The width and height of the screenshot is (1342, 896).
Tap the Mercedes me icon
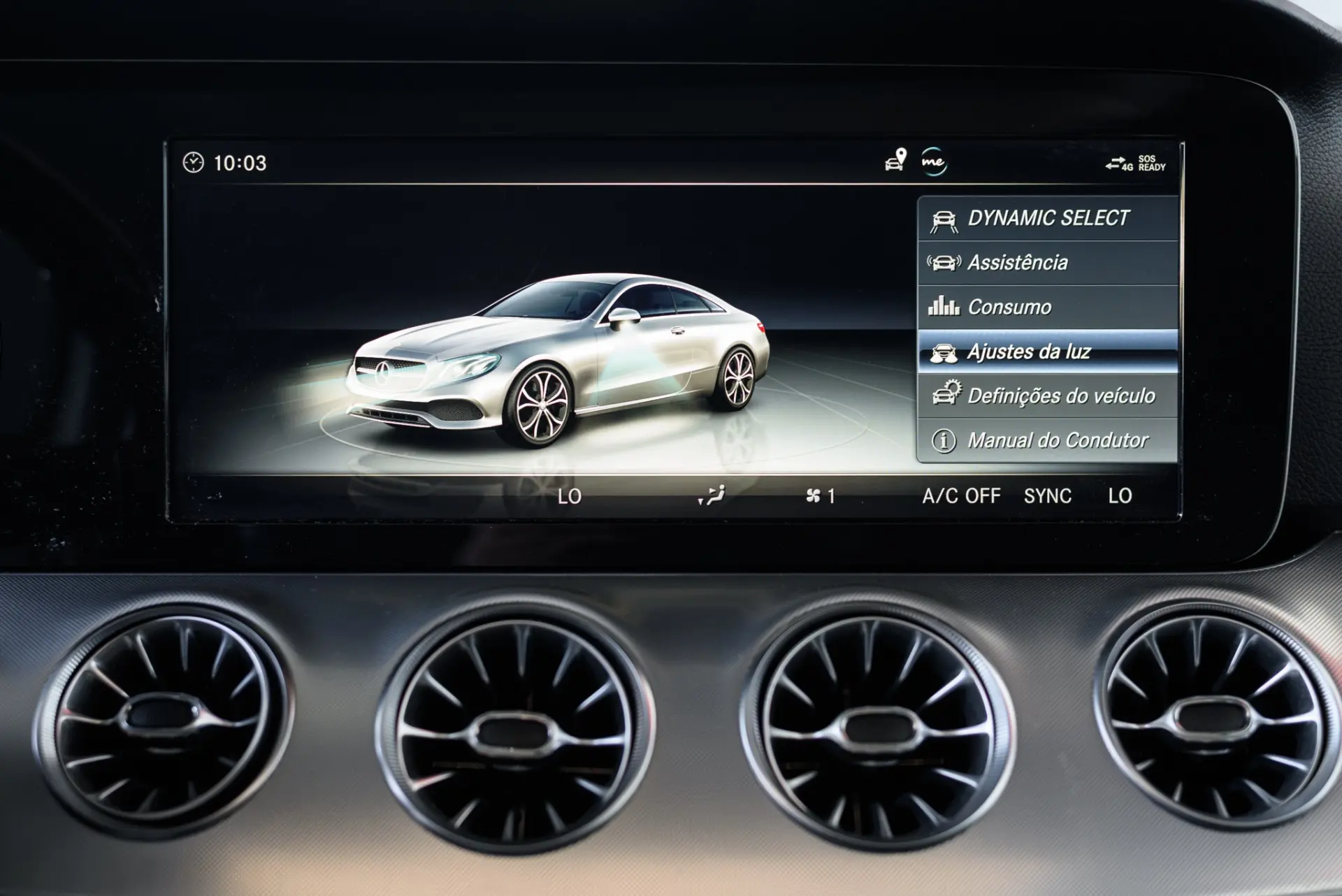933,161
